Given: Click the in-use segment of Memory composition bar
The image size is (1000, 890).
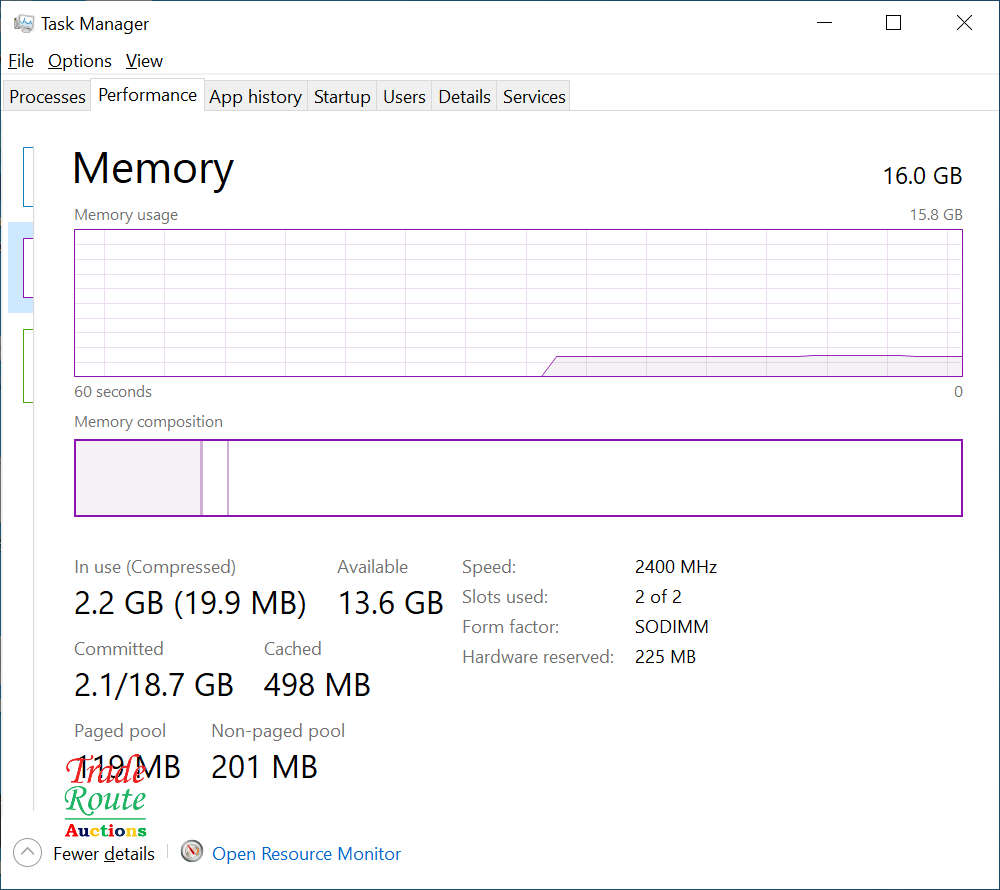Looking at the screenshot, I should 137,478.
